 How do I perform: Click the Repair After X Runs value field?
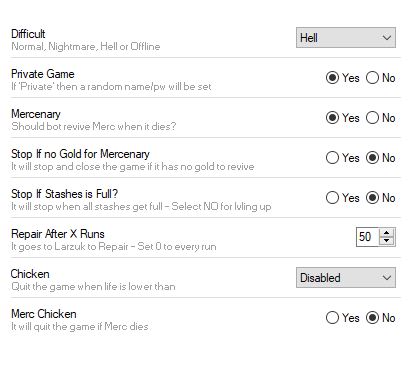[368, 237]
